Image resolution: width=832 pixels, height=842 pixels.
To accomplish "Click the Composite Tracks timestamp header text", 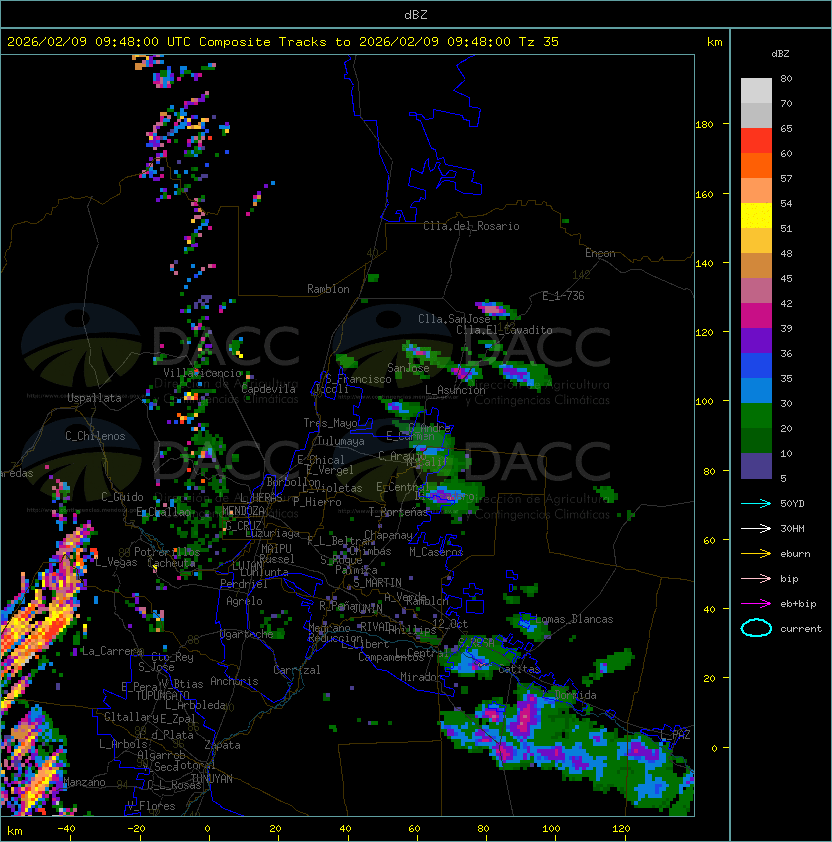I will pos(283,42).
